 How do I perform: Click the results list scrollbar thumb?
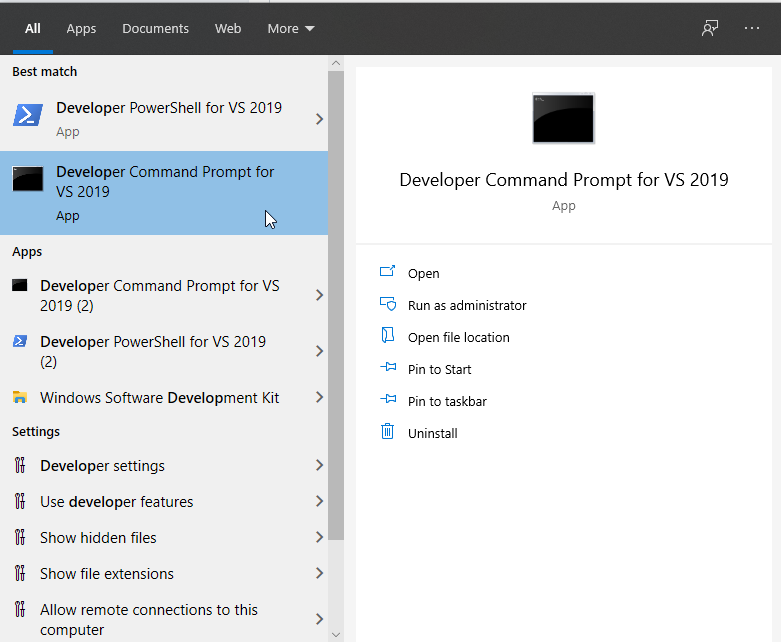(336, 305)
